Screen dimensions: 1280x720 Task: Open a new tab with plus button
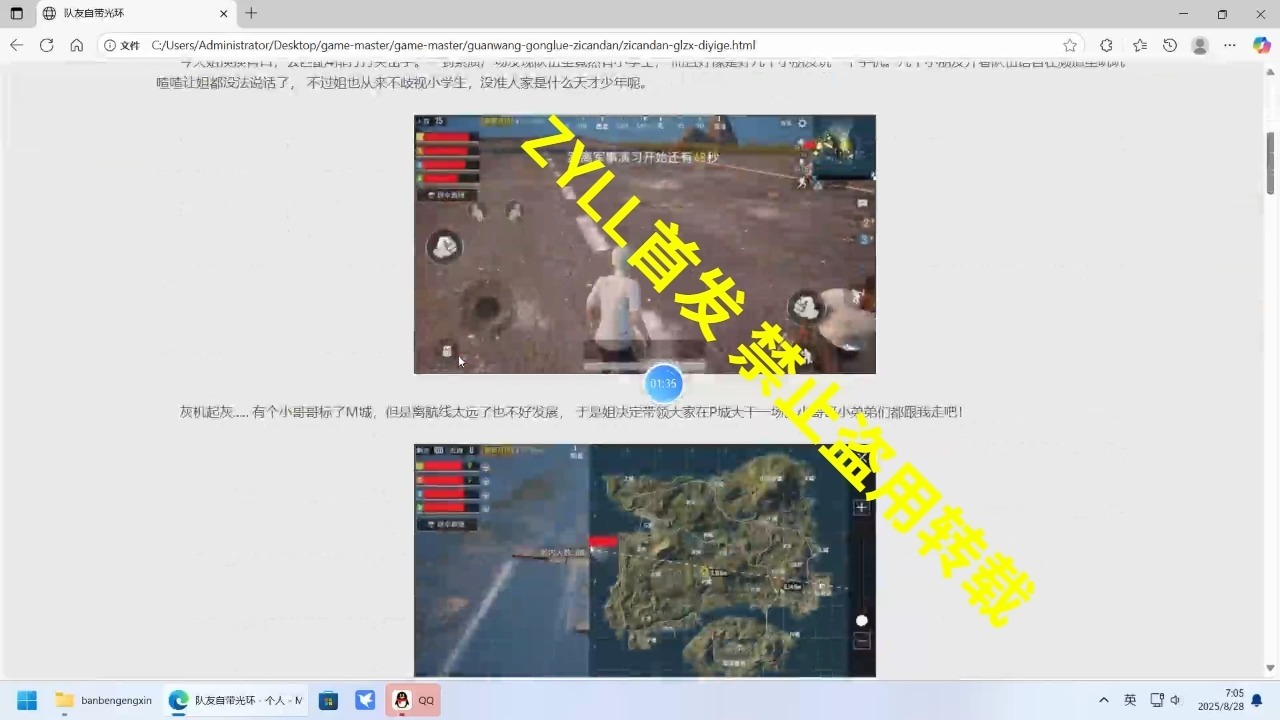pyautogui.click(x=251, y=13)
